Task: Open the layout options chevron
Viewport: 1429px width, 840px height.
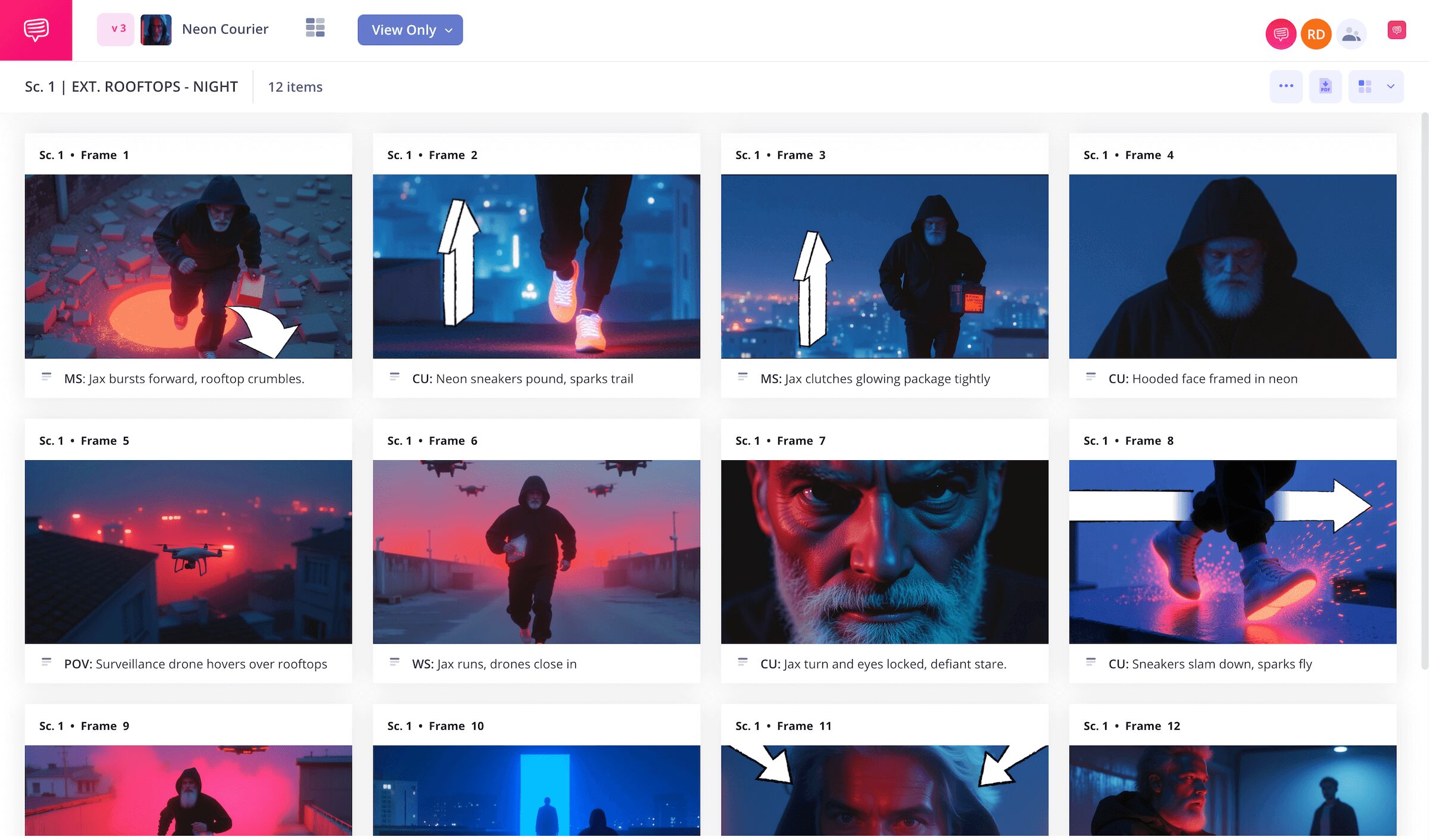Action: pos(1391,86)
